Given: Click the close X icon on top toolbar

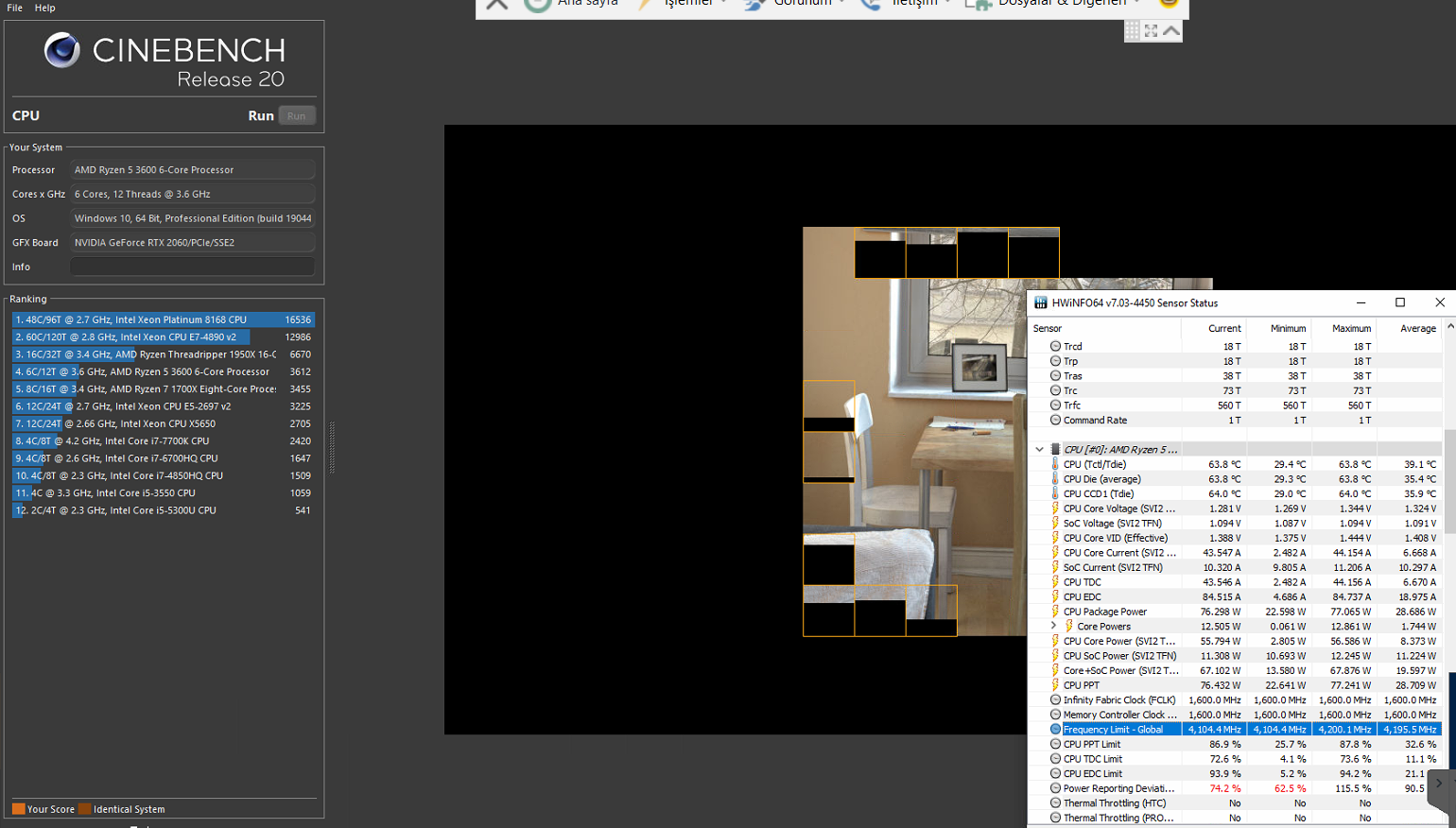Looking at the screenshot, I should pyautogui.click(x=496, y=3).
